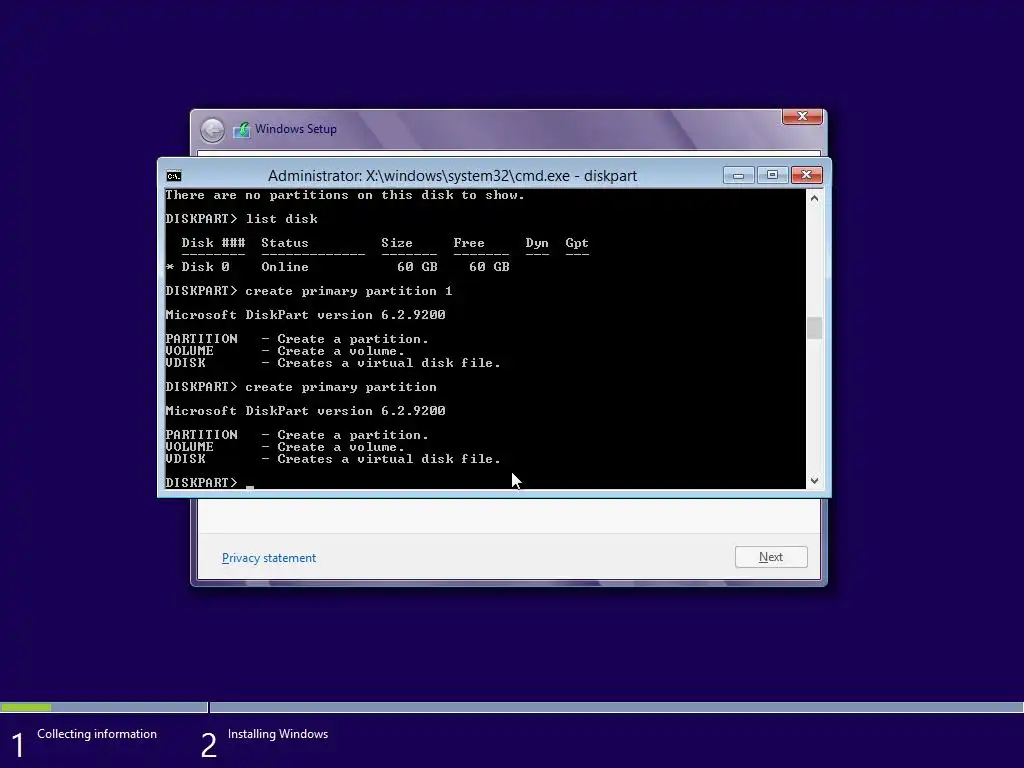Click the 'list disk' command line
The width and height of the screenshot is (1024, 768).
point(242,219)
